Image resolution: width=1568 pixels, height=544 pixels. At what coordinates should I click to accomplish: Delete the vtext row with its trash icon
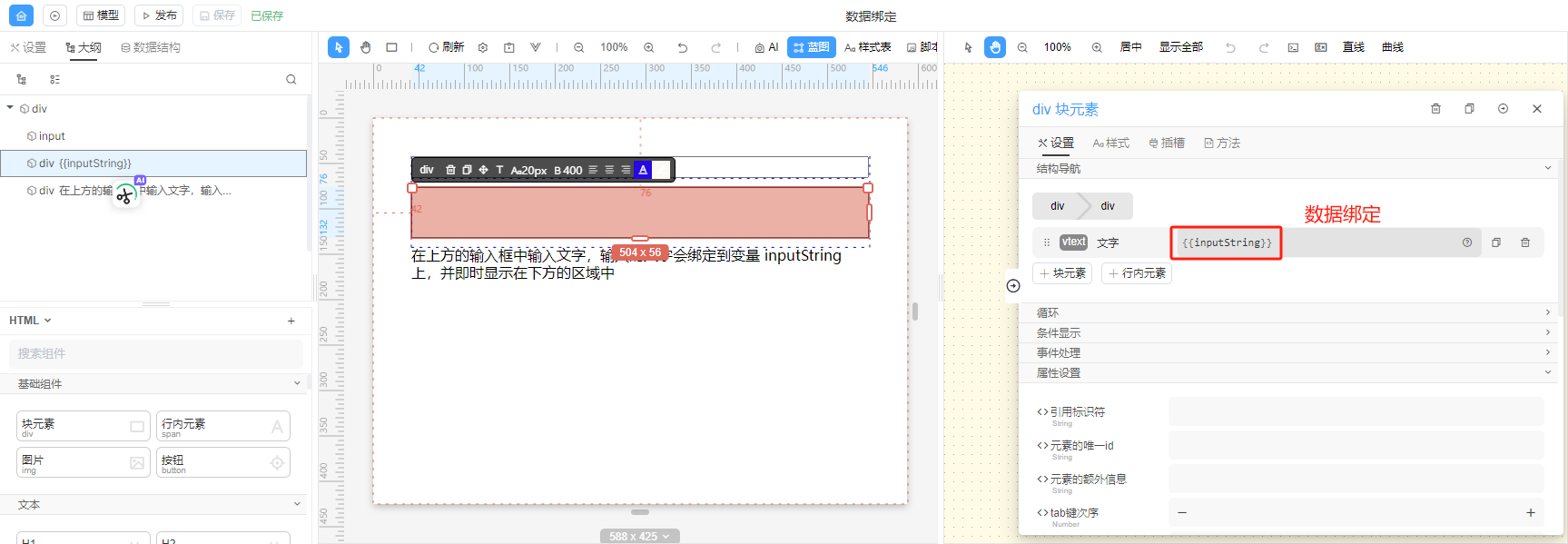point(1524,242)
